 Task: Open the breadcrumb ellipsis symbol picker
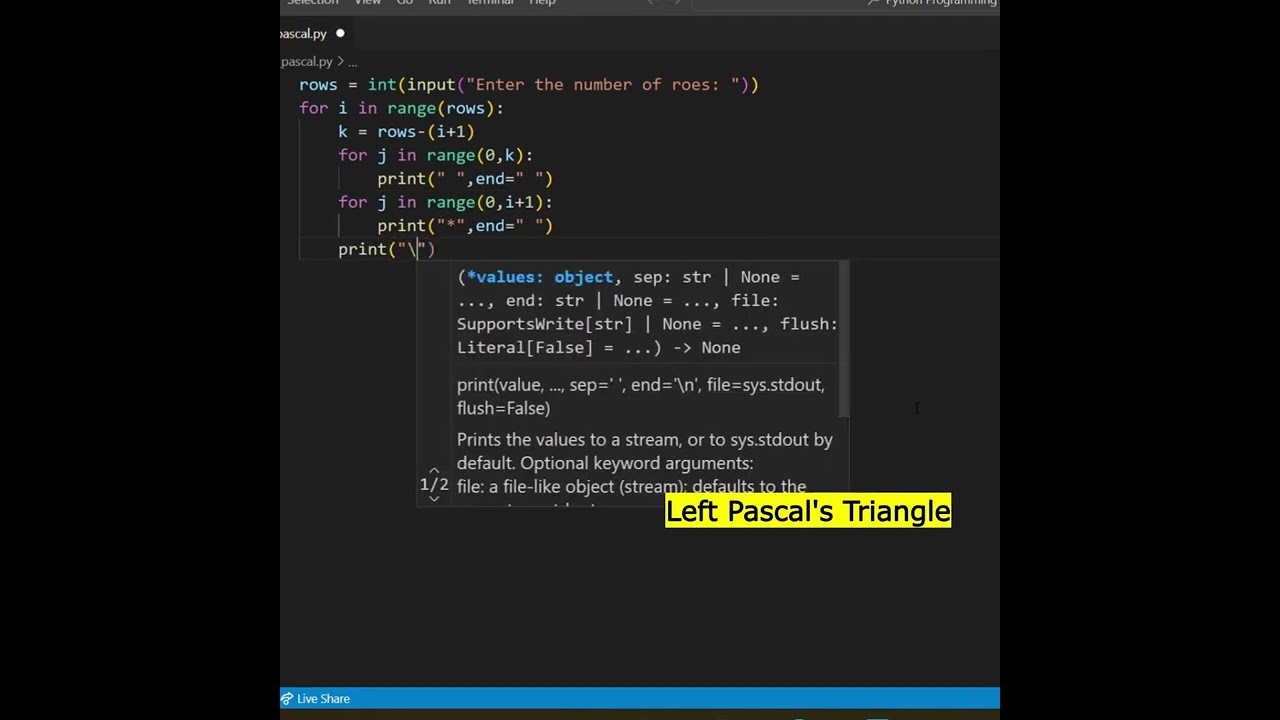point(352,62)
